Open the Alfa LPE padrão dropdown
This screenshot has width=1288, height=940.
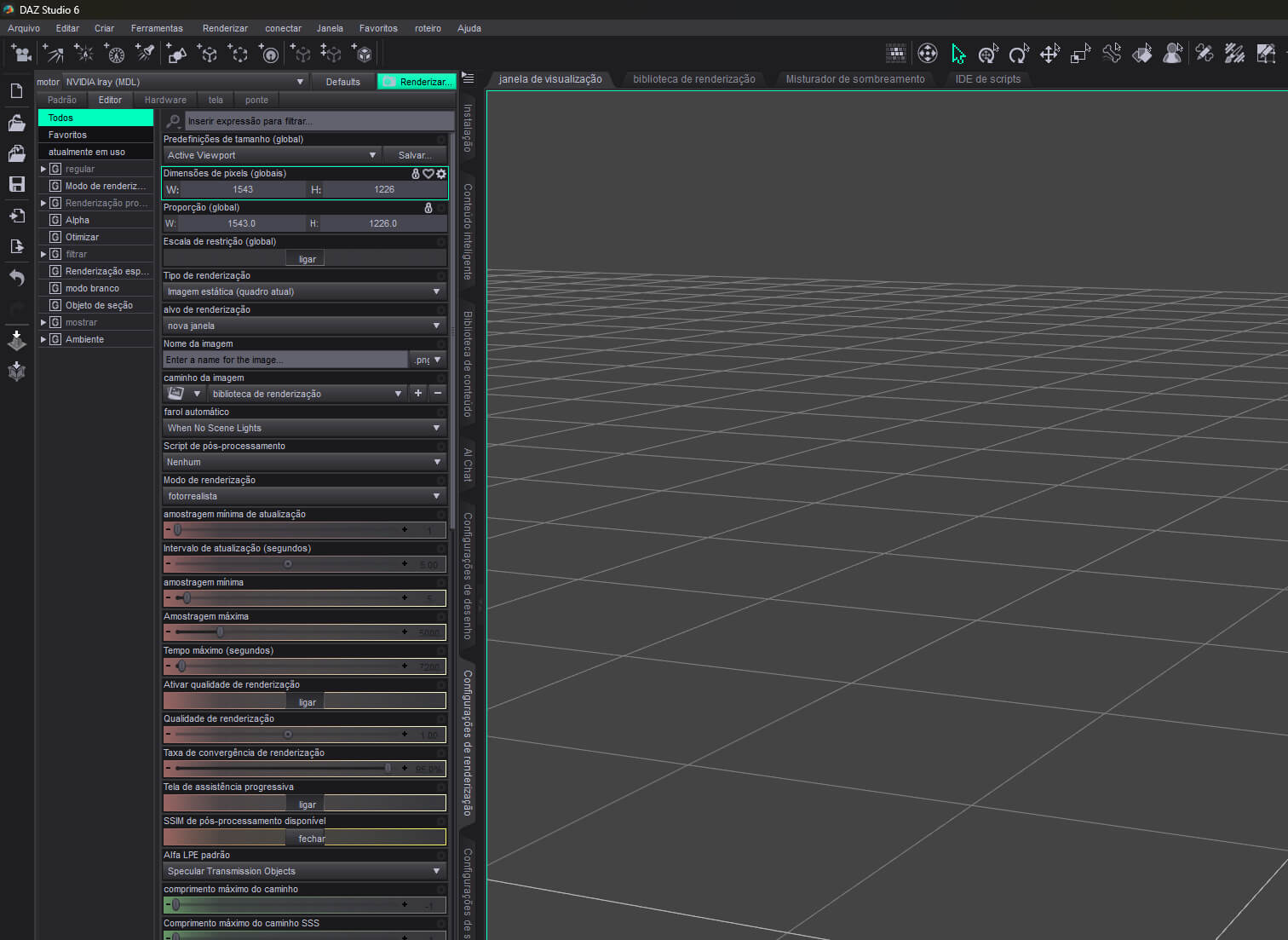[305, 871]
